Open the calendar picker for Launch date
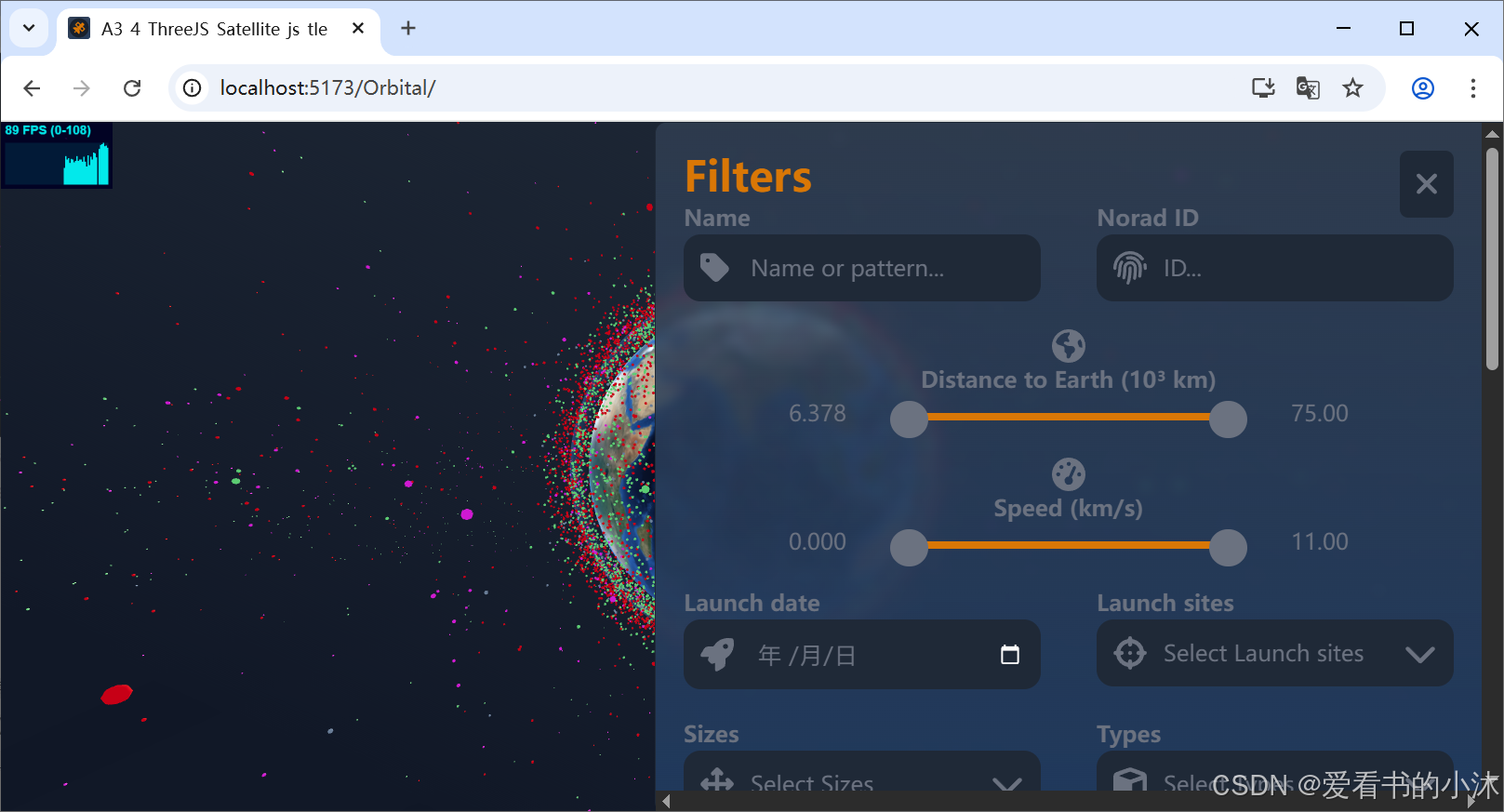This screenshot has height=812, width=1504. [1009, 655]
